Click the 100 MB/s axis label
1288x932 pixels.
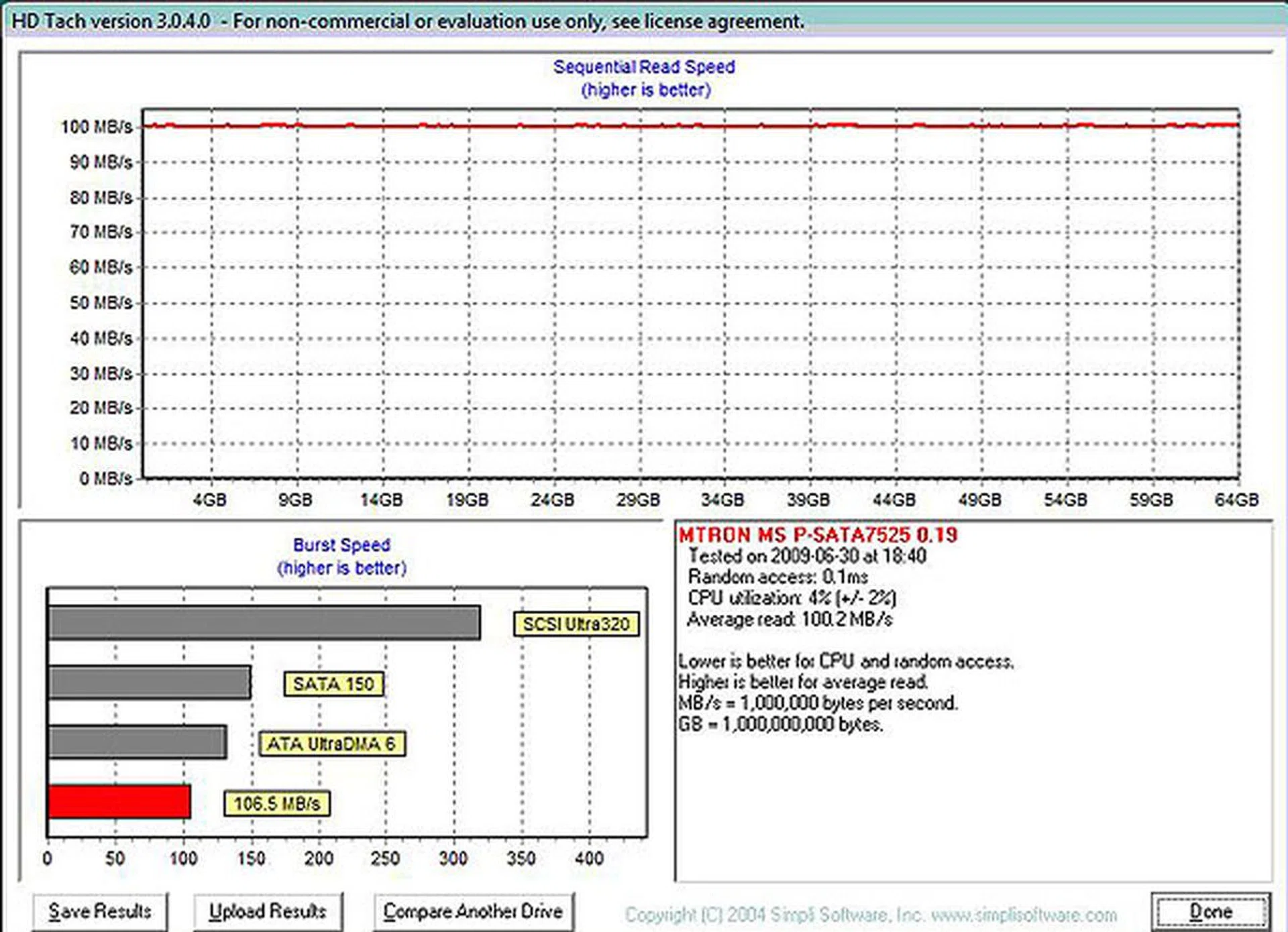click(x=97, y=127)
